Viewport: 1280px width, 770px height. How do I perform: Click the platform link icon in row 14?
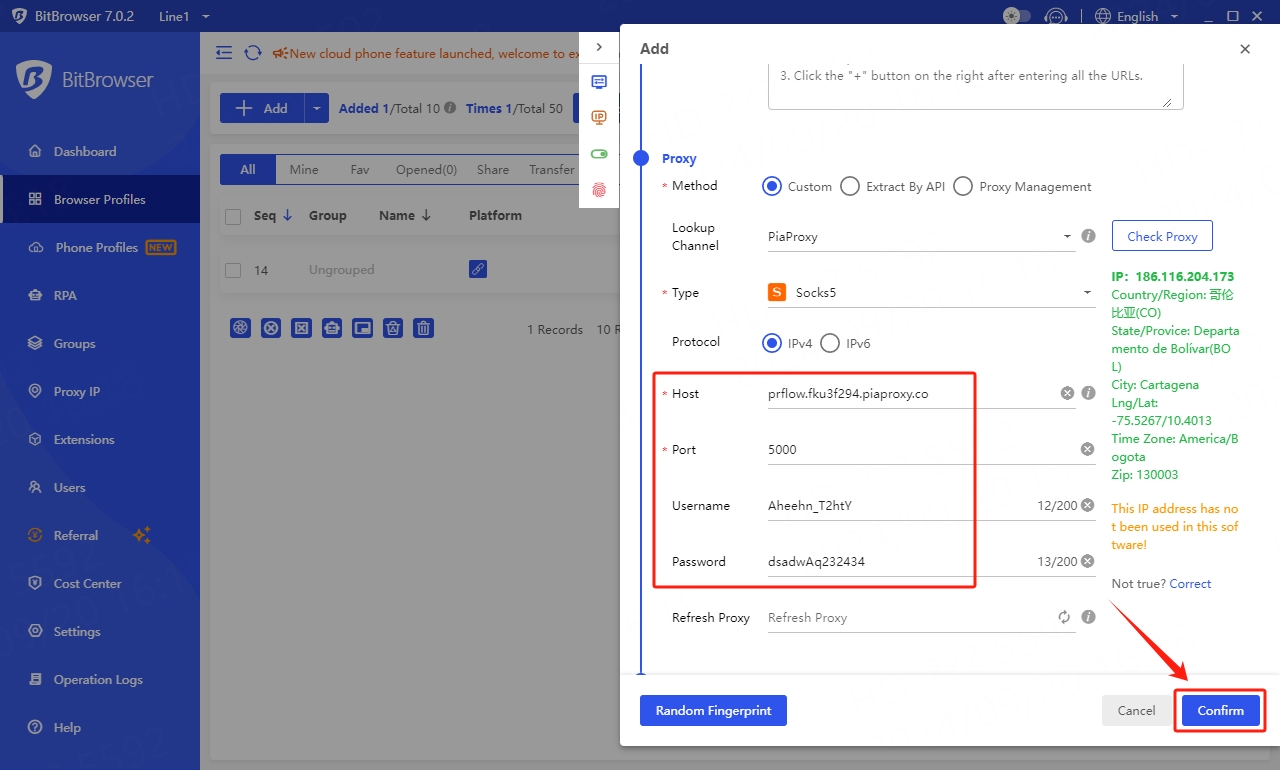(x=478, y=269)
